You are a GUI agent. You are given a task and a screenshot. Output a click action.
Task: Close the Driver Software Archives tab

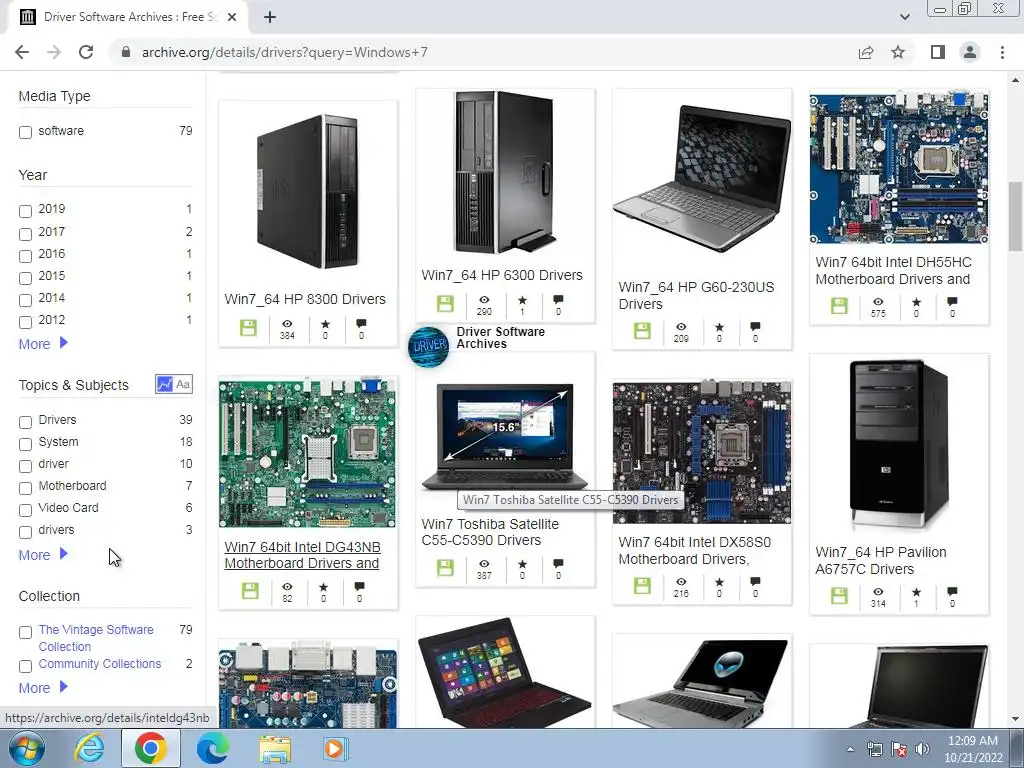tap(232, 17)
